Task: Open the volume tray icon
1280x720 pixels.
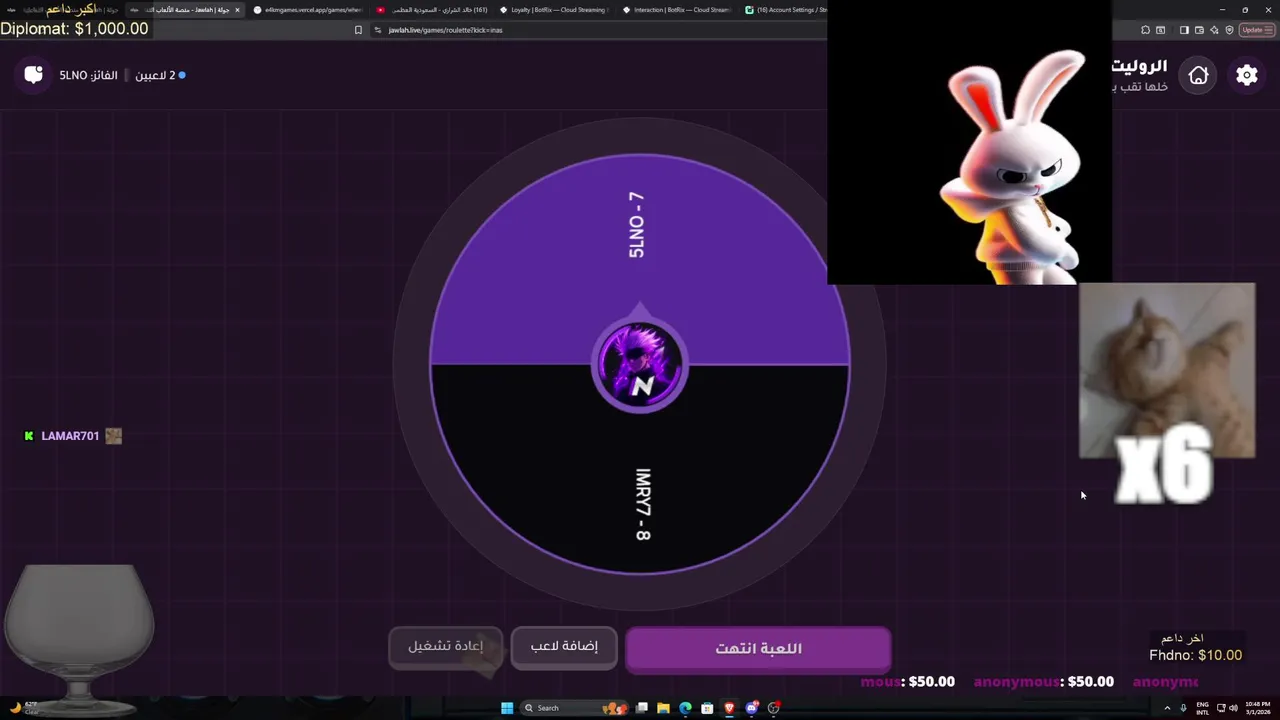Action: 1235,708
